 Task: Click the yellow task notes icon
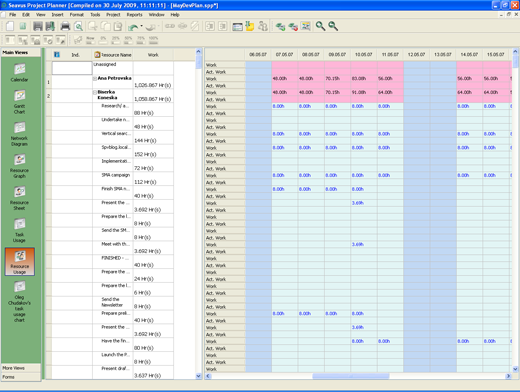click(250, 26)
